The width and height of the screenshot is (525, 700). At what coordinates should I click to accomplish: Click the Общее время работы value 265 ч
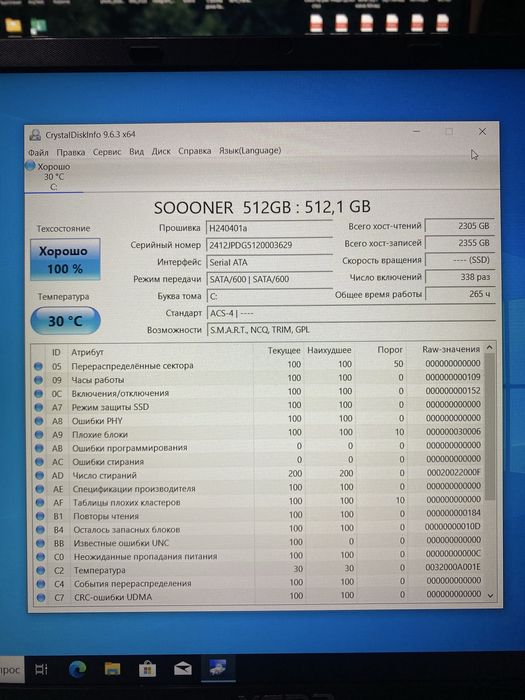coord(460,294)
